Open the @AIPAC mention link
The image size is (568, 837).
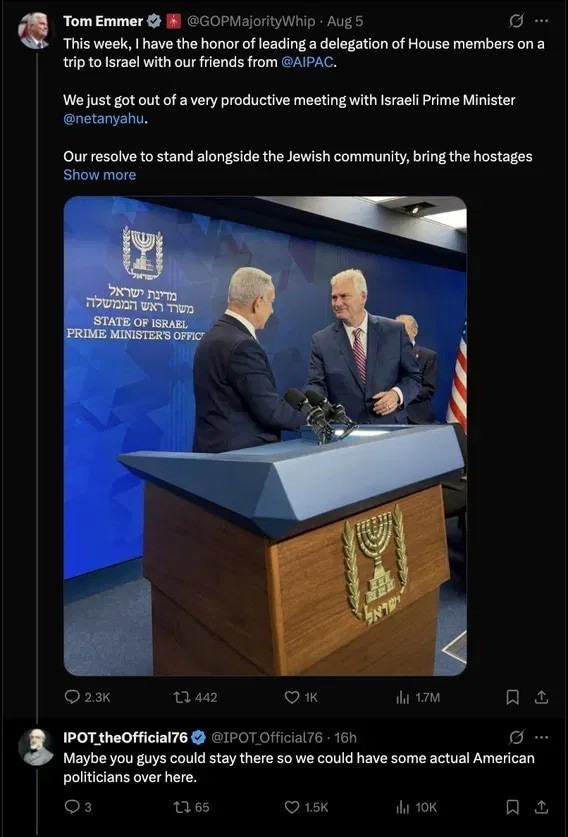coord(308,62)
